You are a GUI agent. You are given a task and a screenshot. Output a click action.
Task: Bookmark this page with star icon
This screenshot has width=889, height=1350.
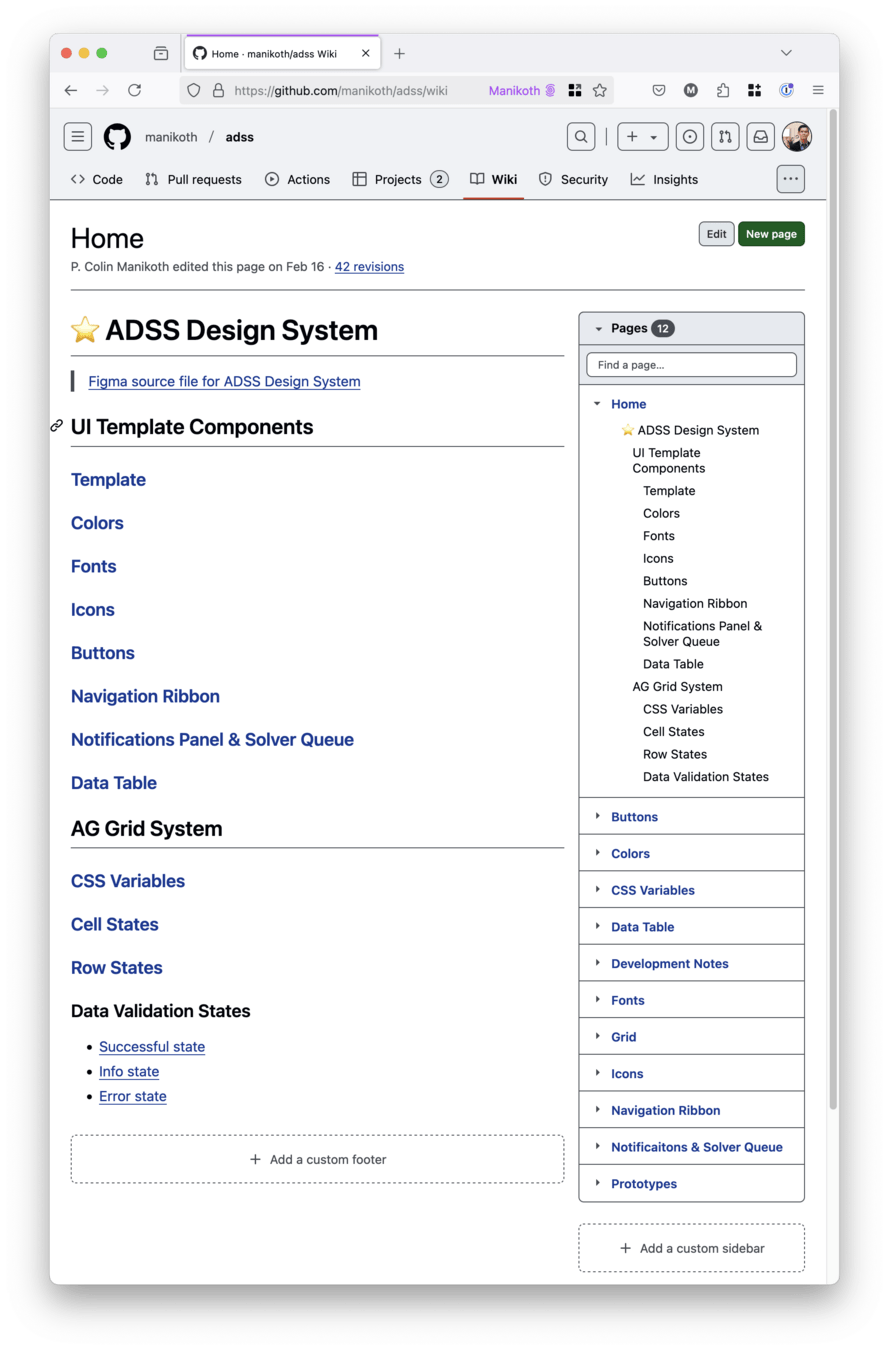[600, 90]
